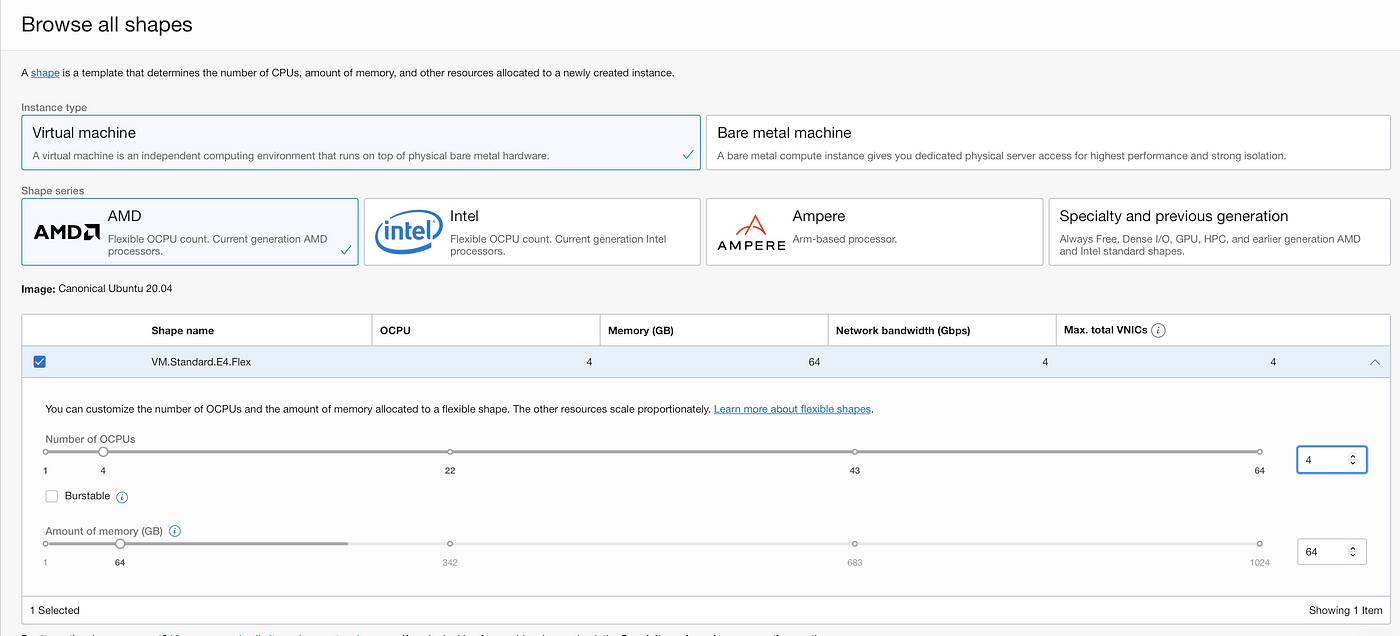Image resolution: width=1400 pixels, height=636 pixels.
Task: Choose Specialty and previous generation series
Action: click(1219, 232)
